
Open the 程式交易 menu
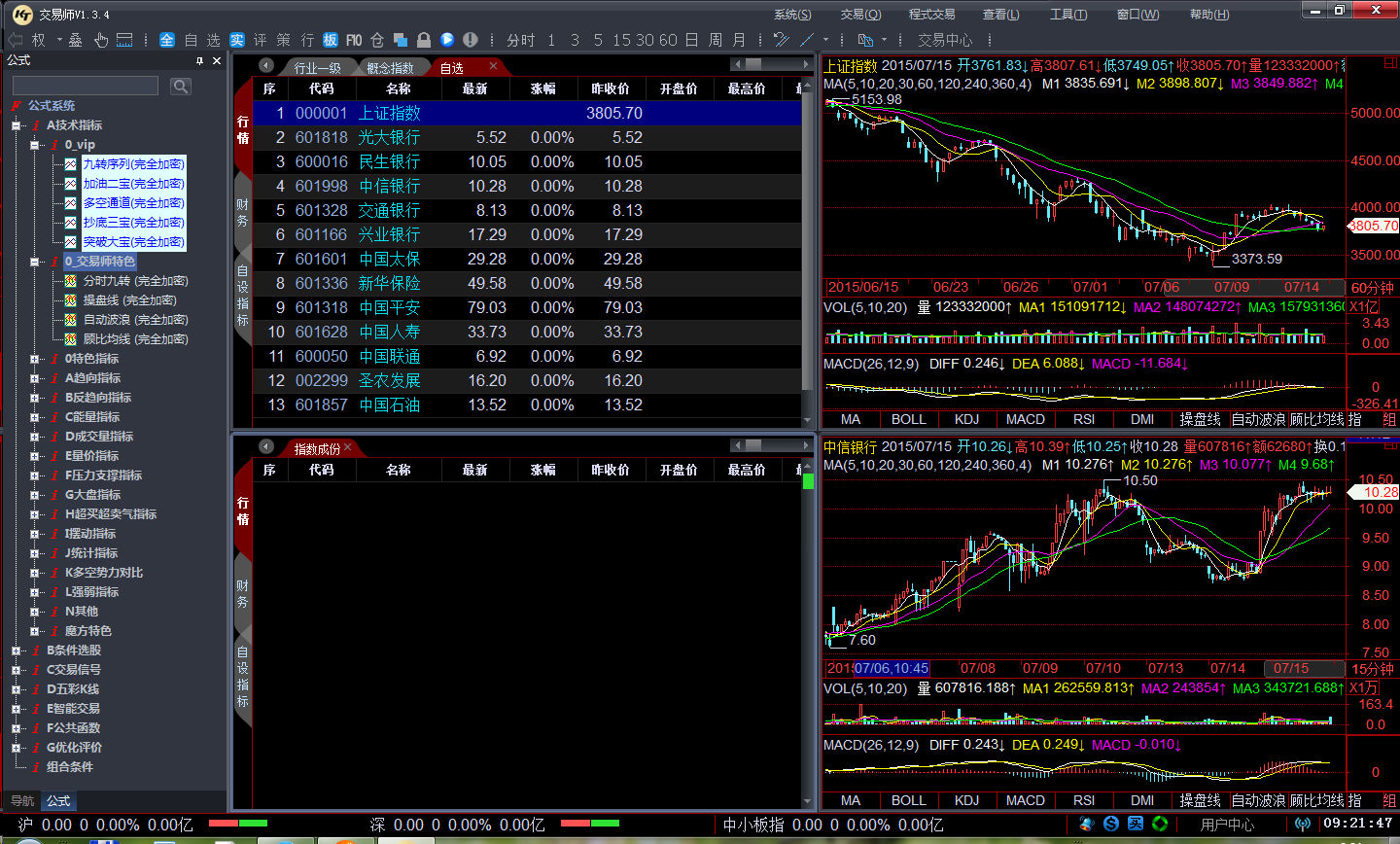(x=931, y=15)
